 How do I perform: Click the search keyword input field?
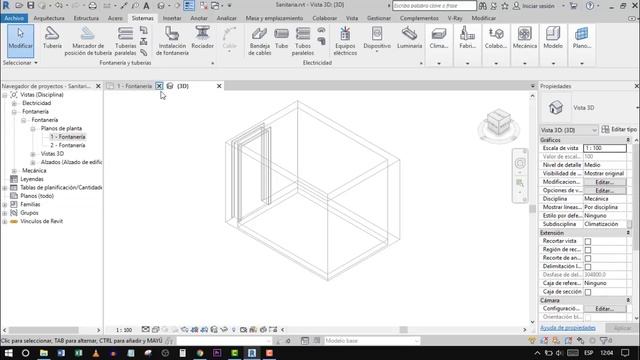[x=434, y=6]
